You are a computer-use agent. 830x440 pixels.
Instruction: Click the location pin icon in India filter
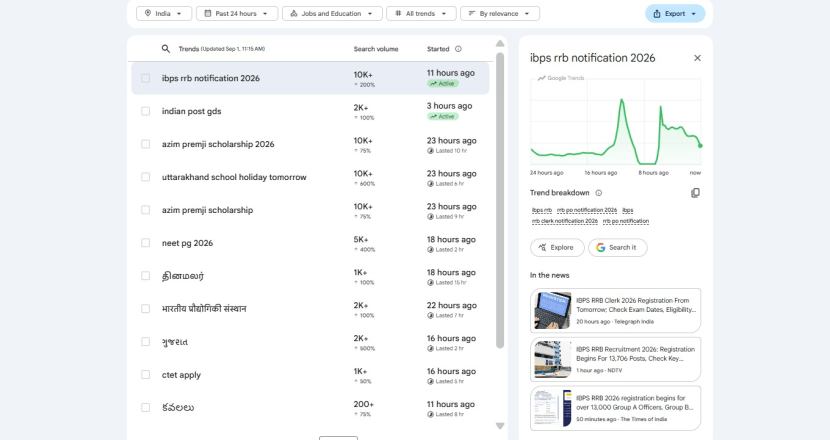pos(148,13)
